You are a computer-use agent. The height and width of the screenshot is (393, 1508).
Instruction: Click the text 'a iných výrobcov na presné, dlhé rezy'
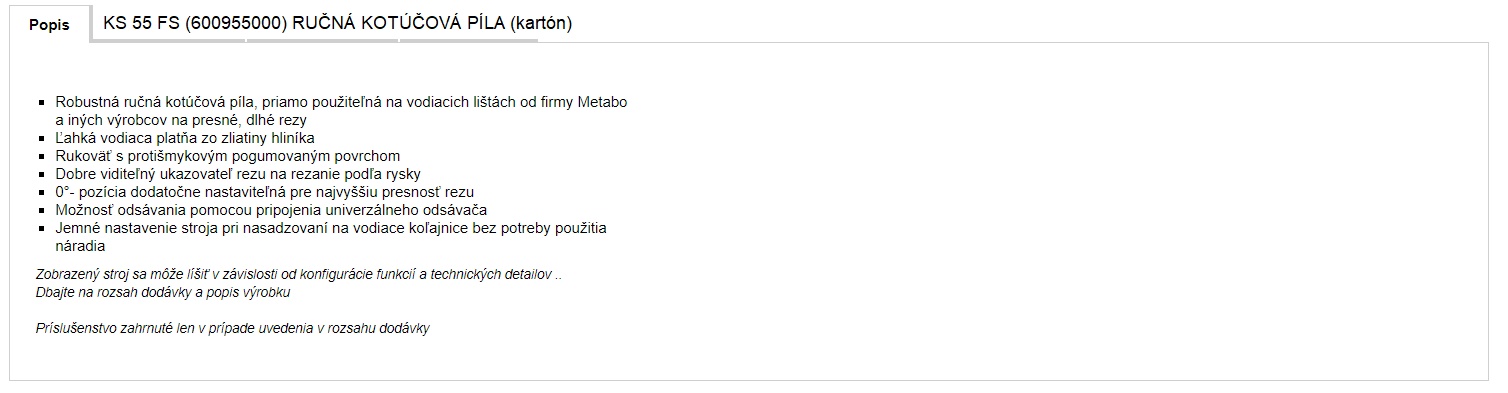tap(180, 120)
